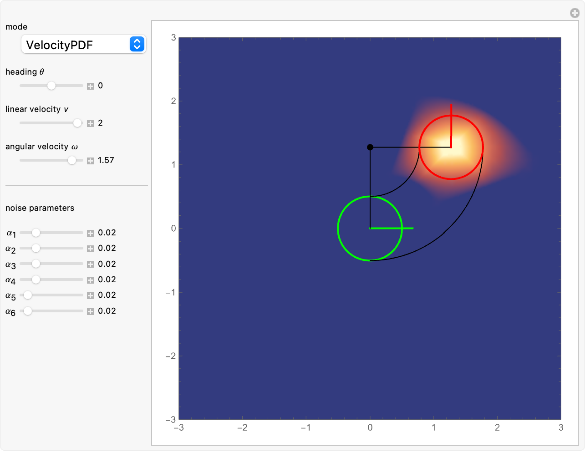Click the blue arrows of mode popup

click(x=137, y=44)
